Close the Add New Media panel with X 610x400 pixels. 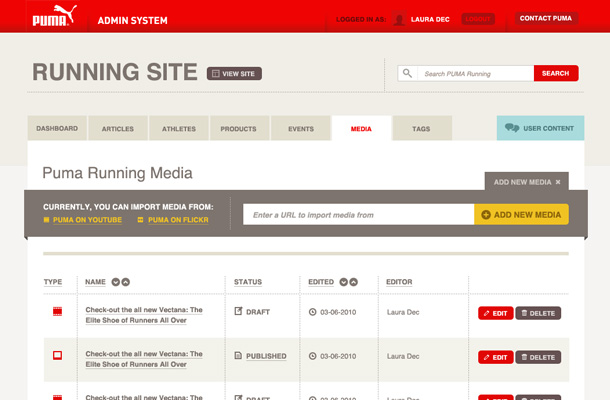(558, 182)
